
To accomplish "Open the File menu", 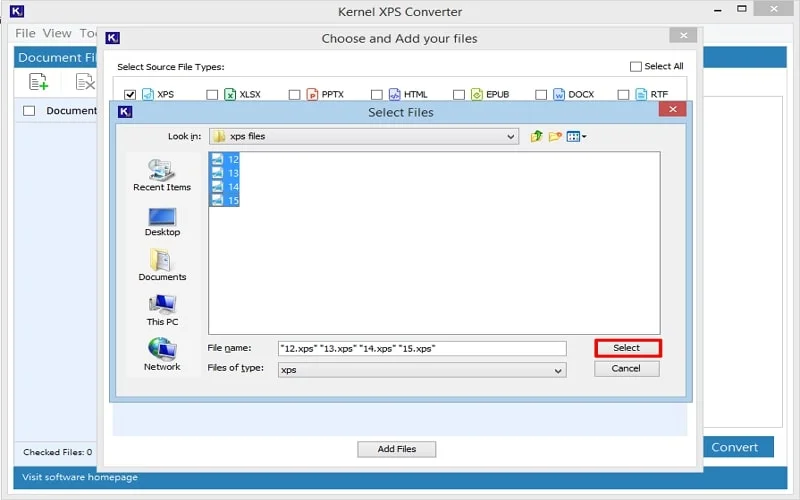I will pos(25,33).
